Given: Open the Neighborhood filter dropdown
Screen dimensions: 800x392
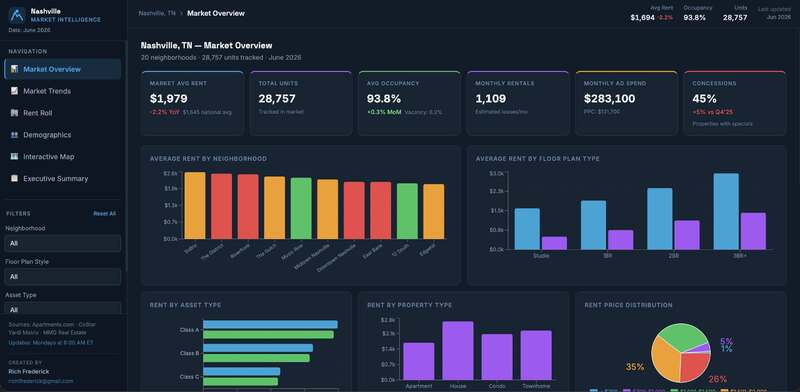Looking at the screenshot, I should [63, 243].
